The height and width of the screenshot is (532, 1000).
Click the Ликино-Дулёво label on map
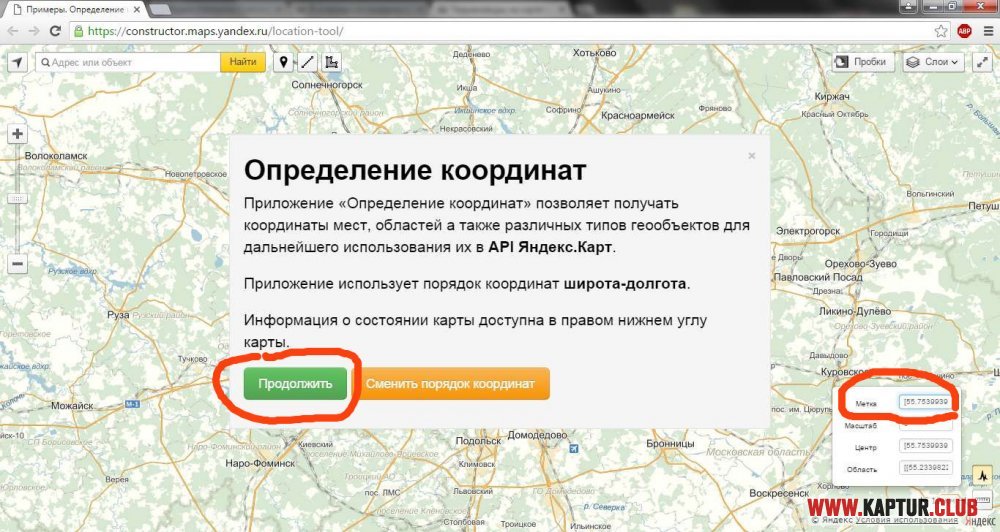(x=855, y=311)
